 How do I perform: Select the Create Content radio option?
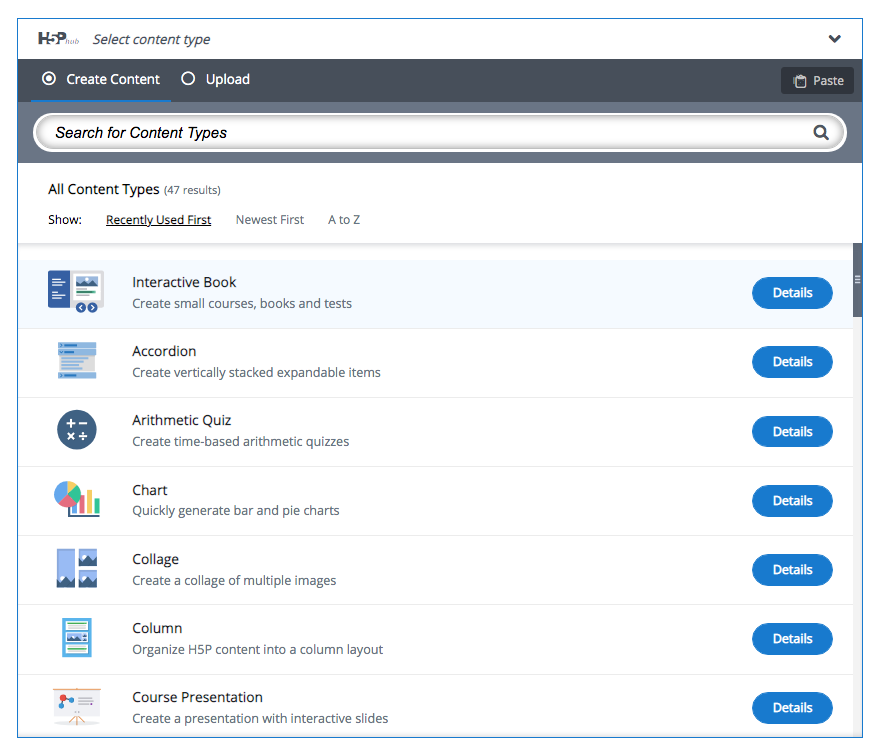(x=101, y=79)
